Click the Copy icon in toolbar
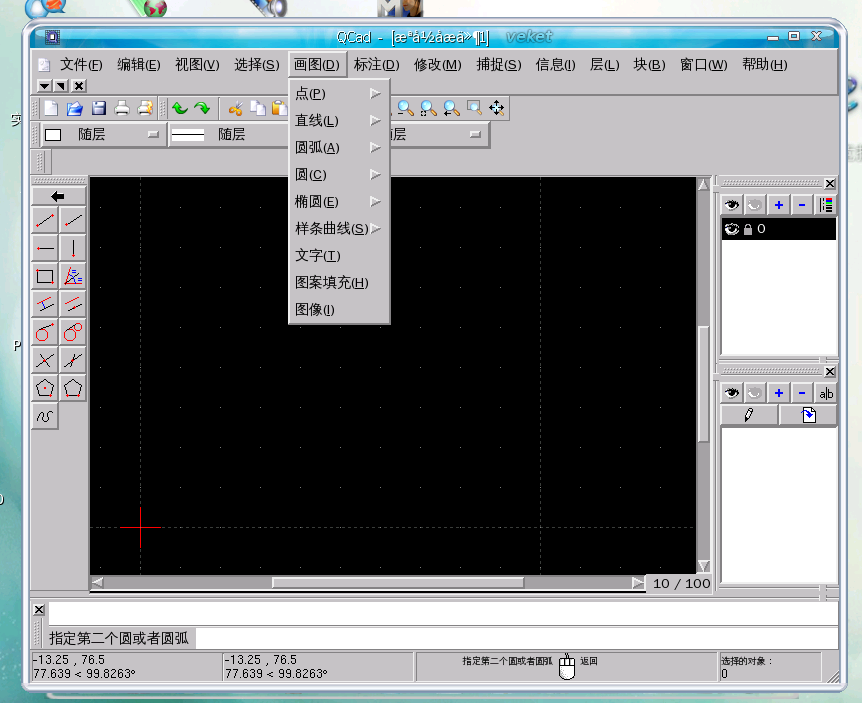862x703 pixels. coord(258,108)
